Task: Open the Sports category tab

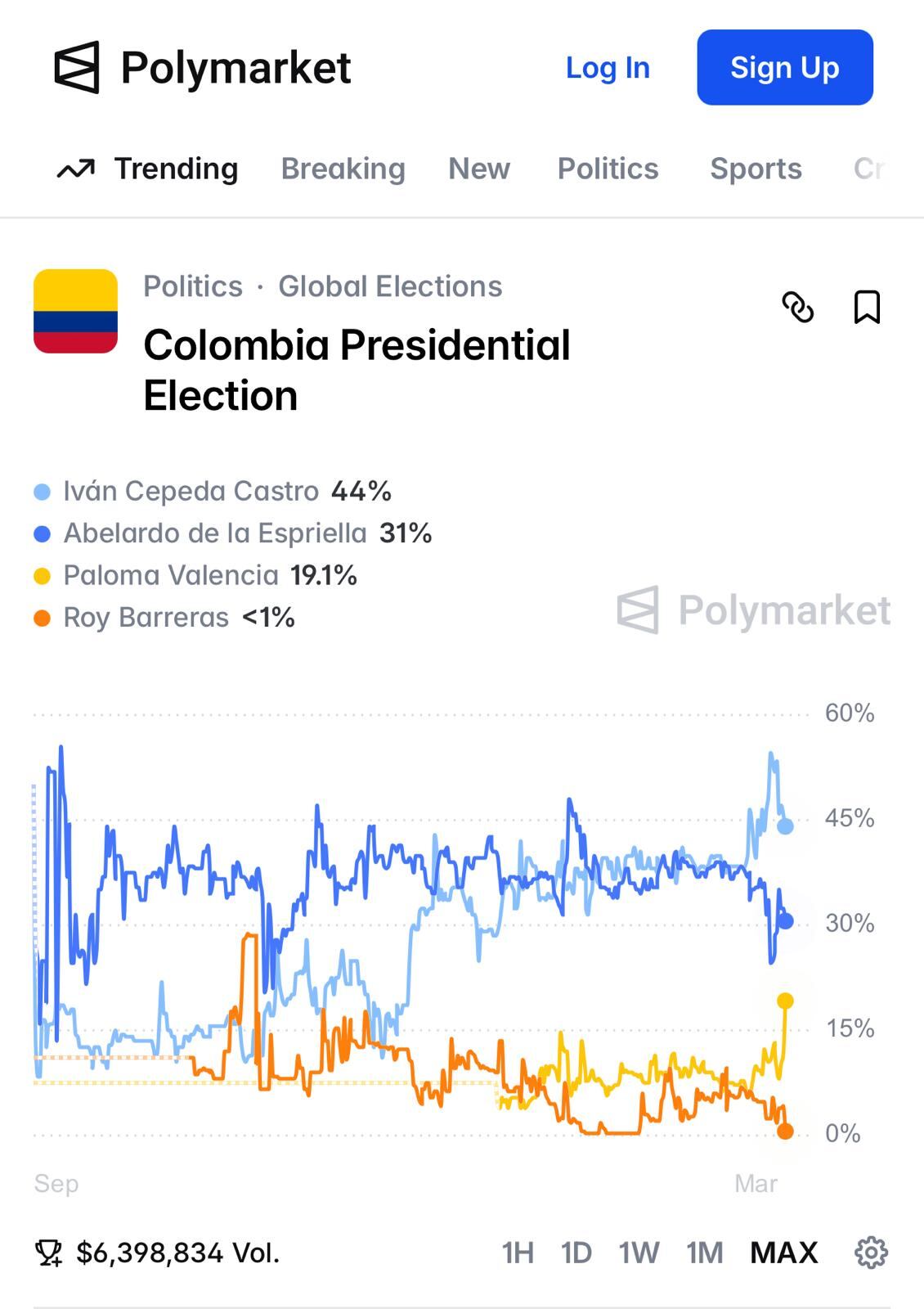Action: coord(756,169)
